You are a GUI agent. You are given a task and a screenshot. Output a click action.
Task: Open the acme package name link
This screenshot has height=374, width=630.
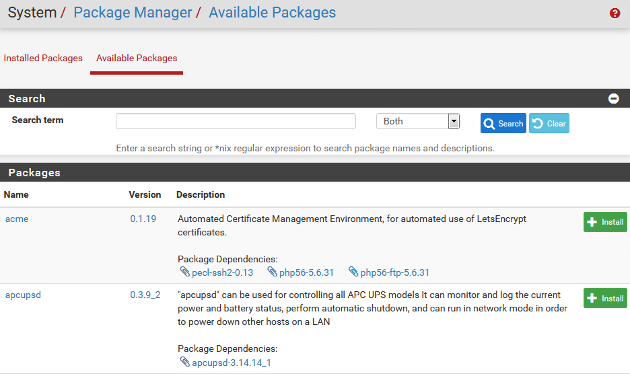[x=17, y=219]
